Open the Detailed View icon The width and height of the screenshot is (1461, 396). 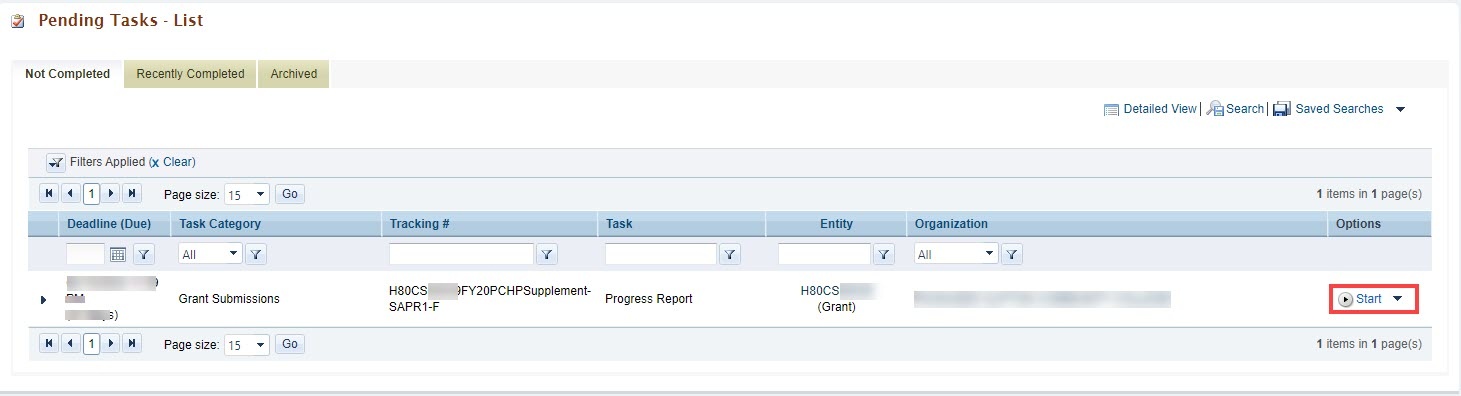(x=1111, y=110)
